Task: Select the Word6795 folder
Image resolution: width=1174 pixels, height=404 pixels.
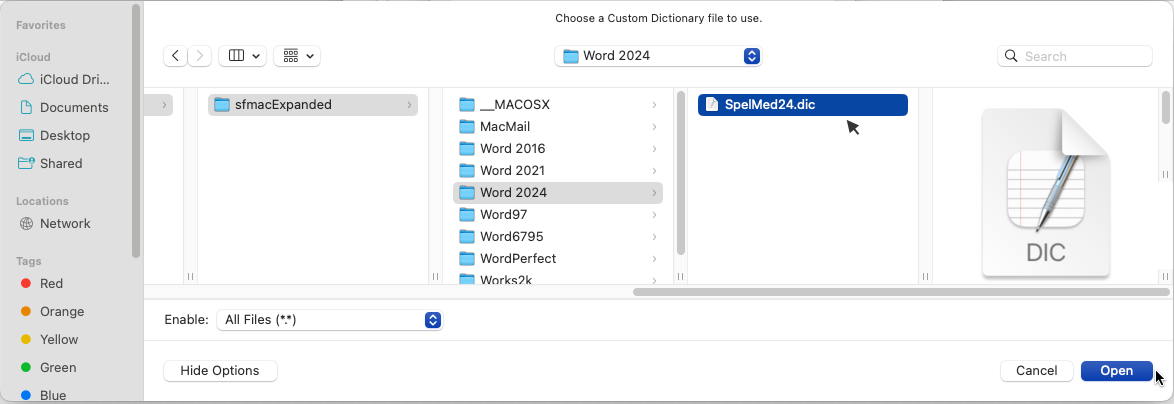Action: [558, 236]
